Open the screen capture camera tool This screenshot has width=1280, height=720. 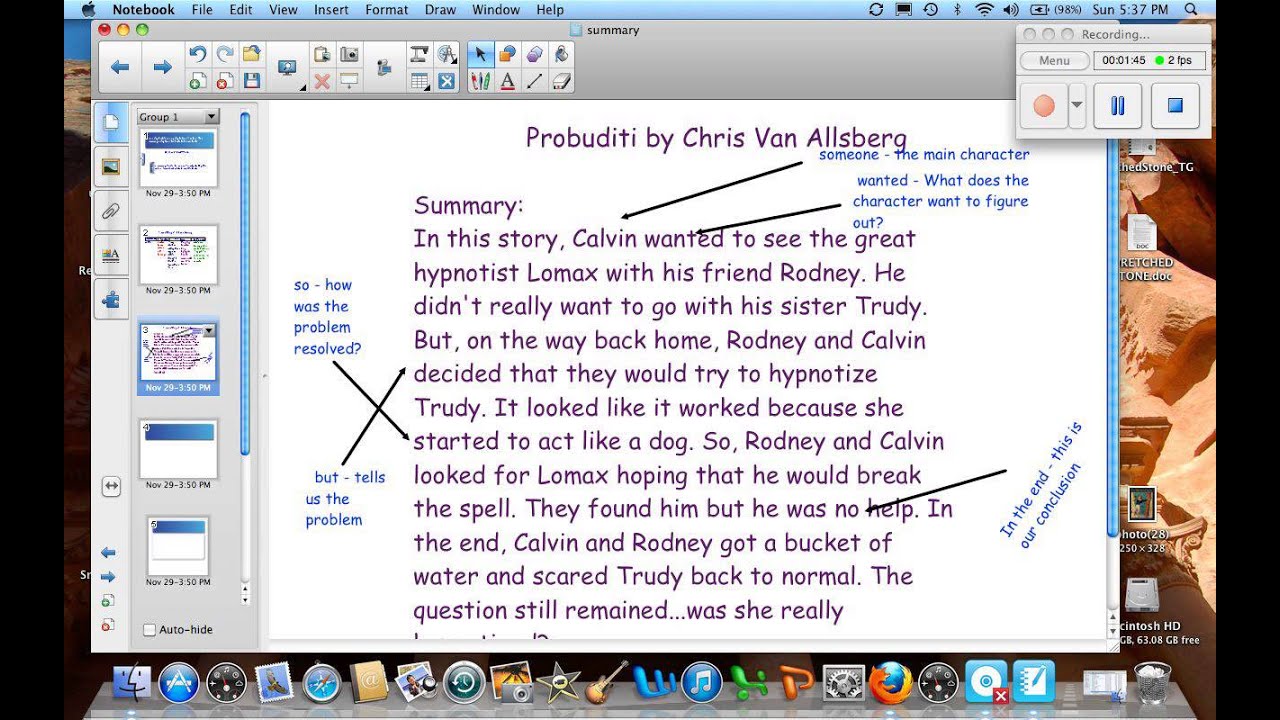pyautogui.click(x=349, y=55)
